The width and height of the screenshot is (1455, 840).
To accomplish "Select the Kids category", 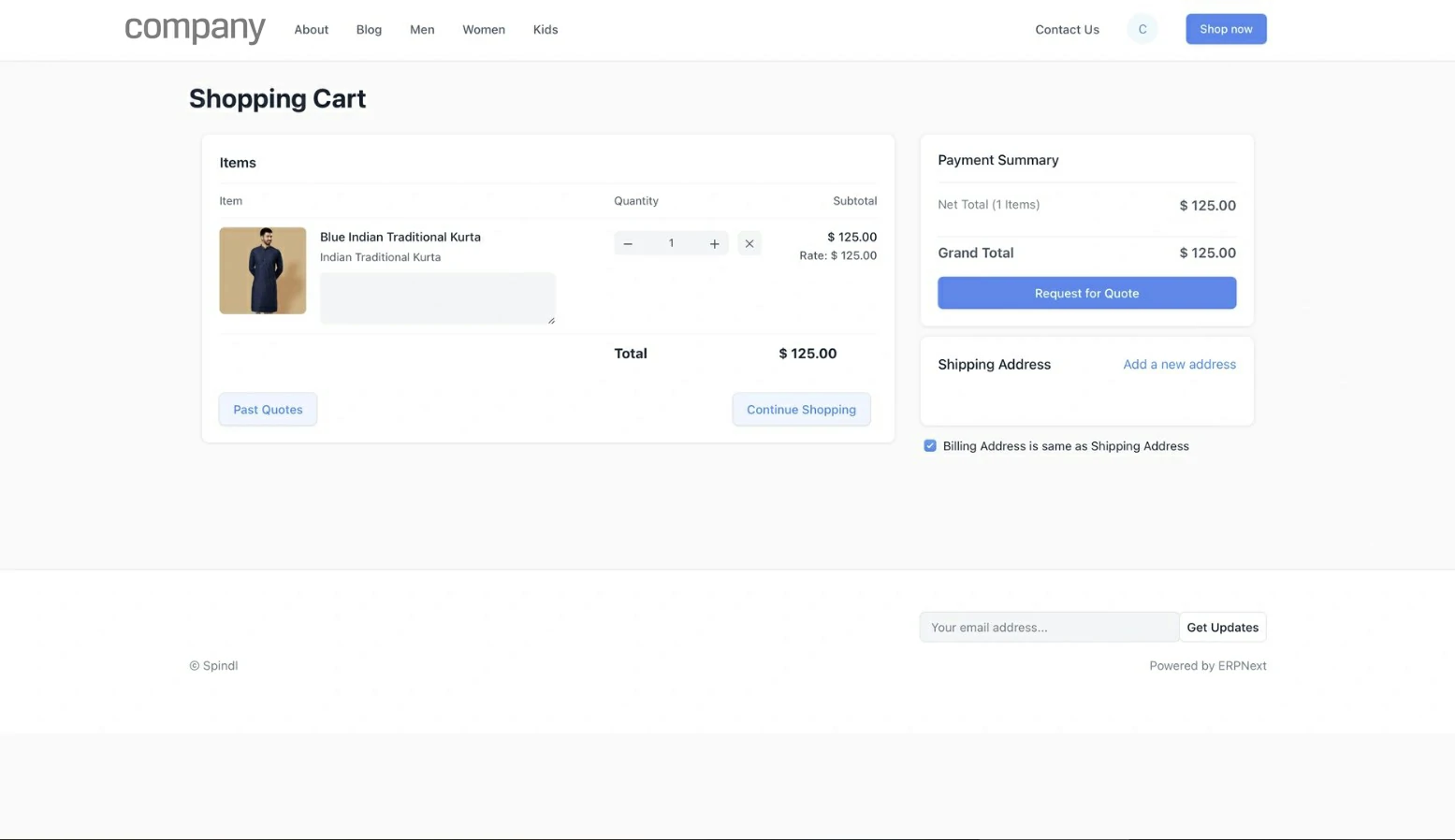I will coord(546,30).
